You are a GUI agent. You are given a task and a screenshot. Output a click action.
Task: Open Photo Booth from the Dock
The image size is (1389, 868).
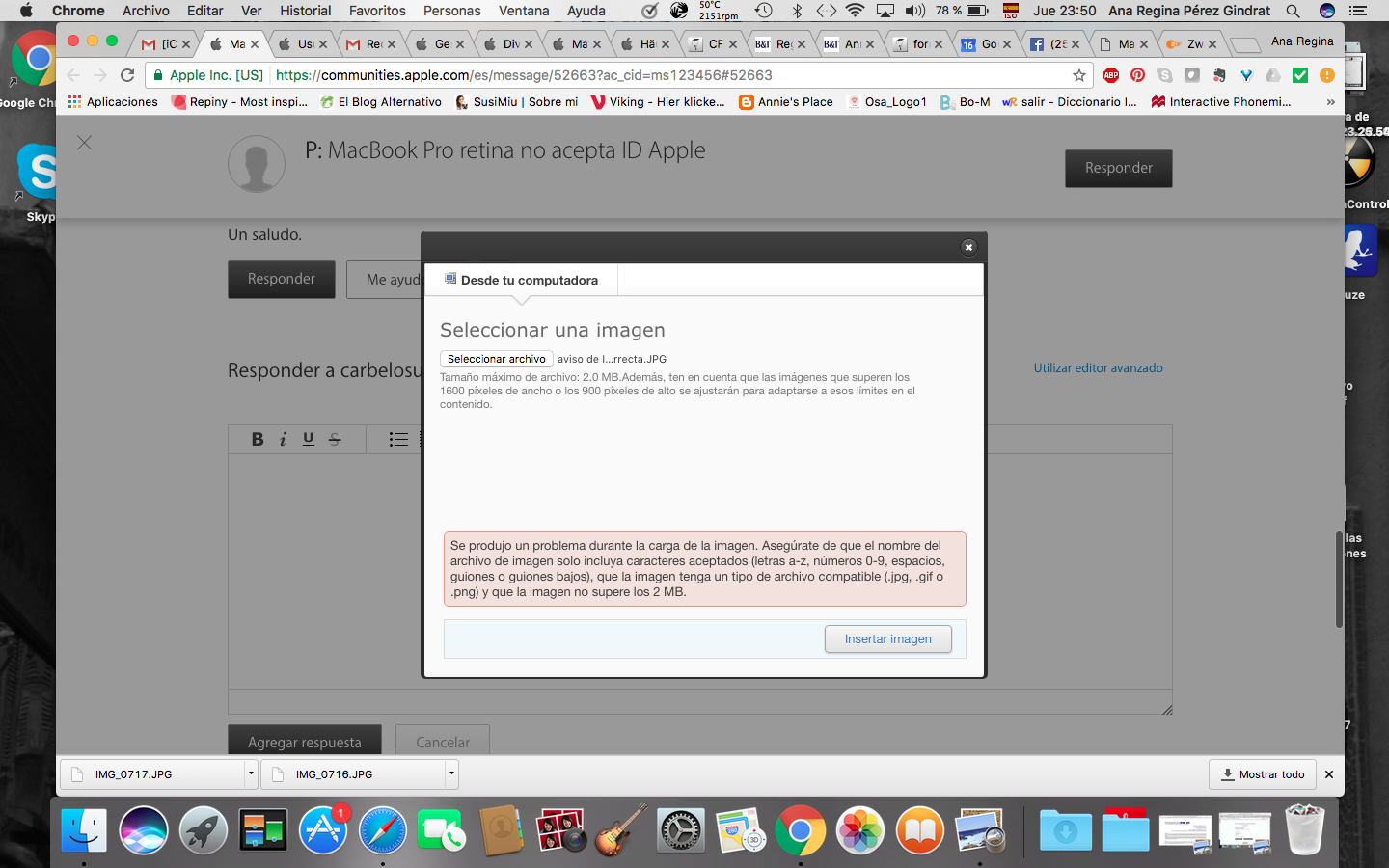[561, 829]
